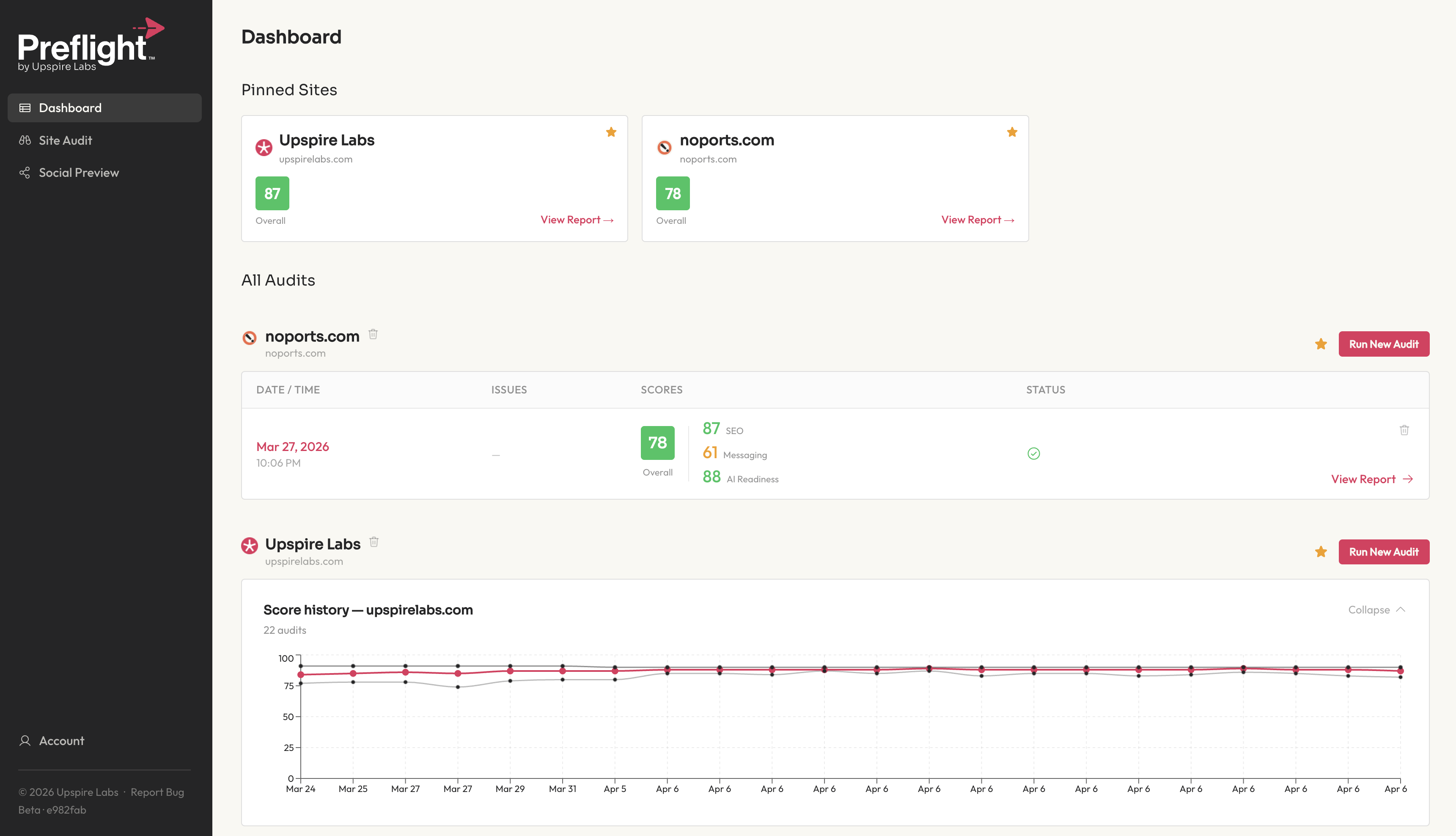Click the noports.com pinned card title
The image size is (1456, 836).
coord(727,140)
